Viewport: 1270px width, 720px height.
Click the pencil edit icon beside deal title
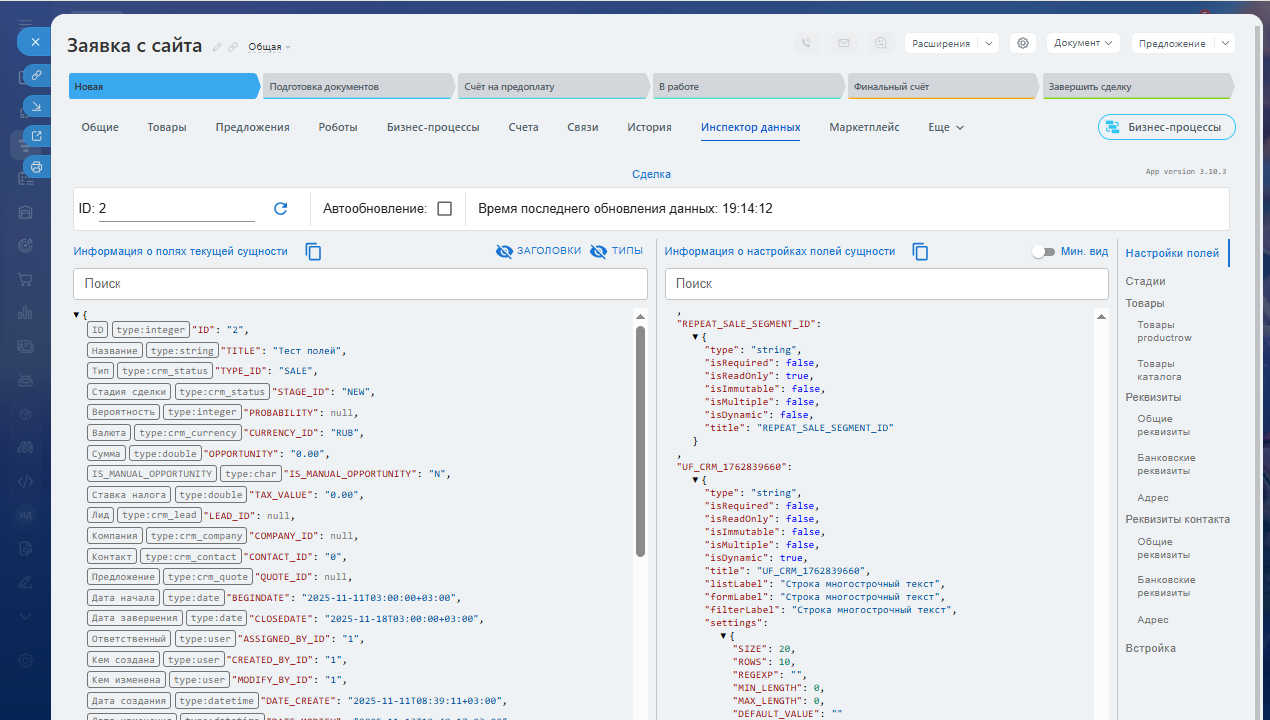(218, 47)
